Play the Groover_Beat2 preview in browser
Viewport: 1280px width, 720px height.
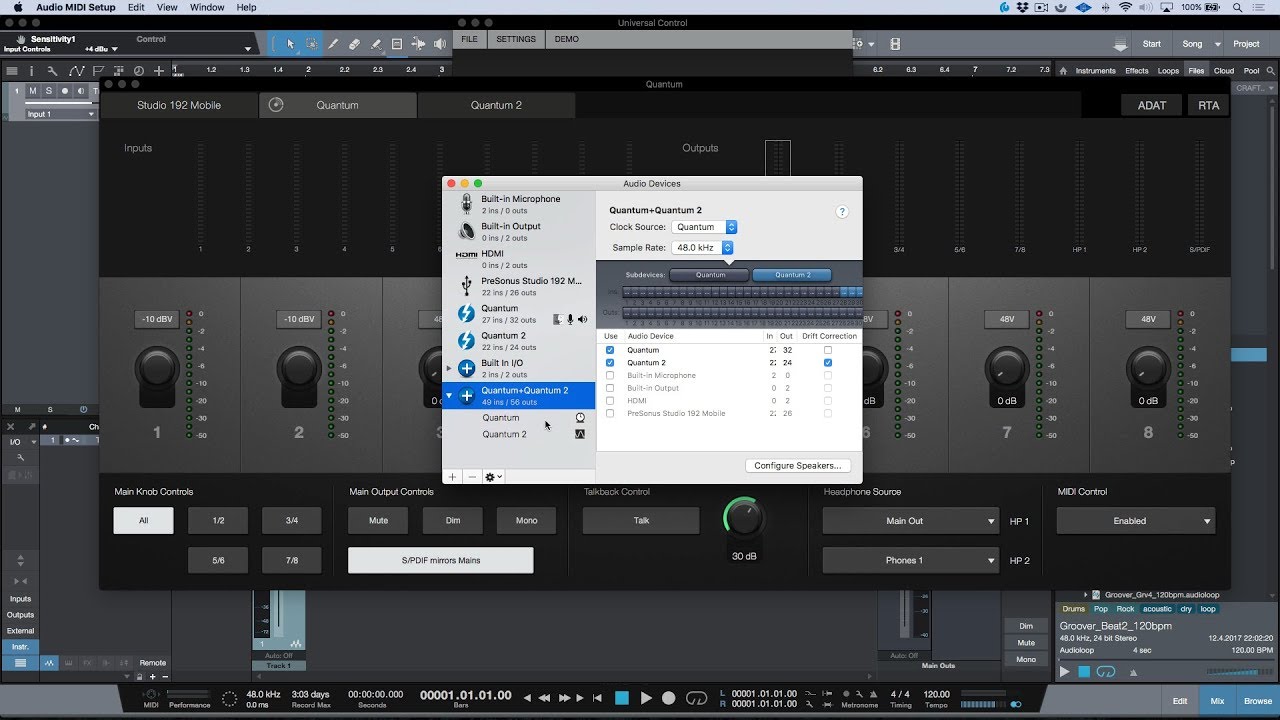click(x=1064, y=672)
